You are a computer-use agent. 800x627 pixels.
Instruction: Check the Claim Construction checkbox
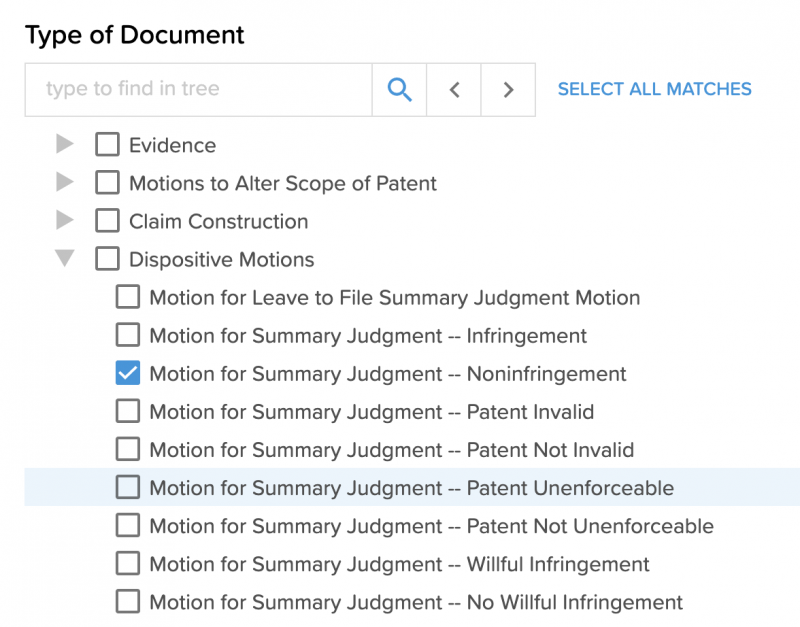(107, 221)
